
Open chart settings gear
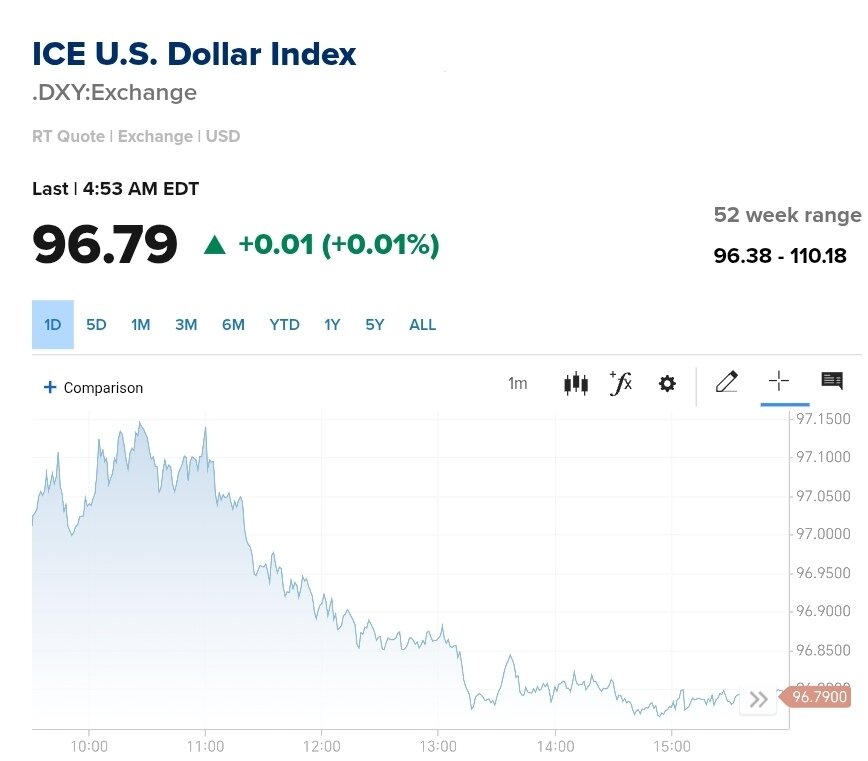pyautogui.click(x=667, y=383)
